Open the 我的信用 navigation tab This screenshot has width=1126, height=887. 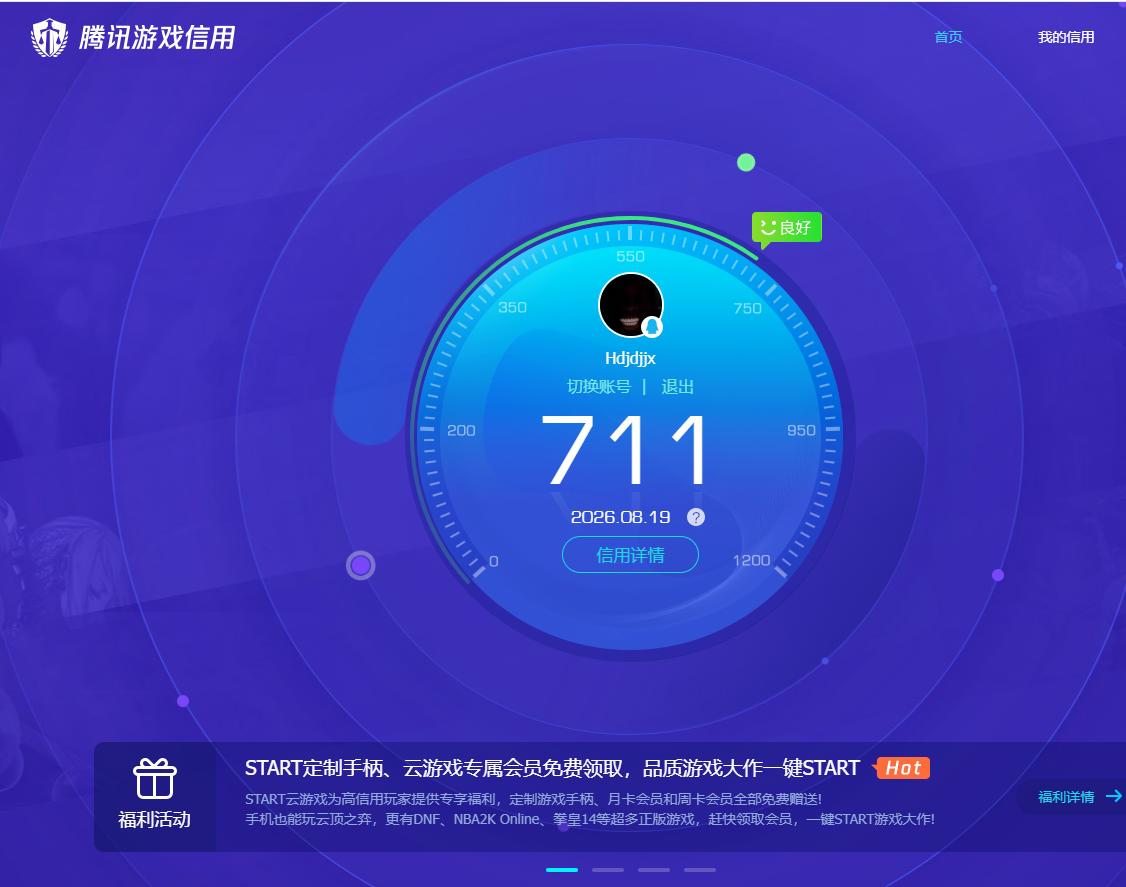click(1066, 37)
